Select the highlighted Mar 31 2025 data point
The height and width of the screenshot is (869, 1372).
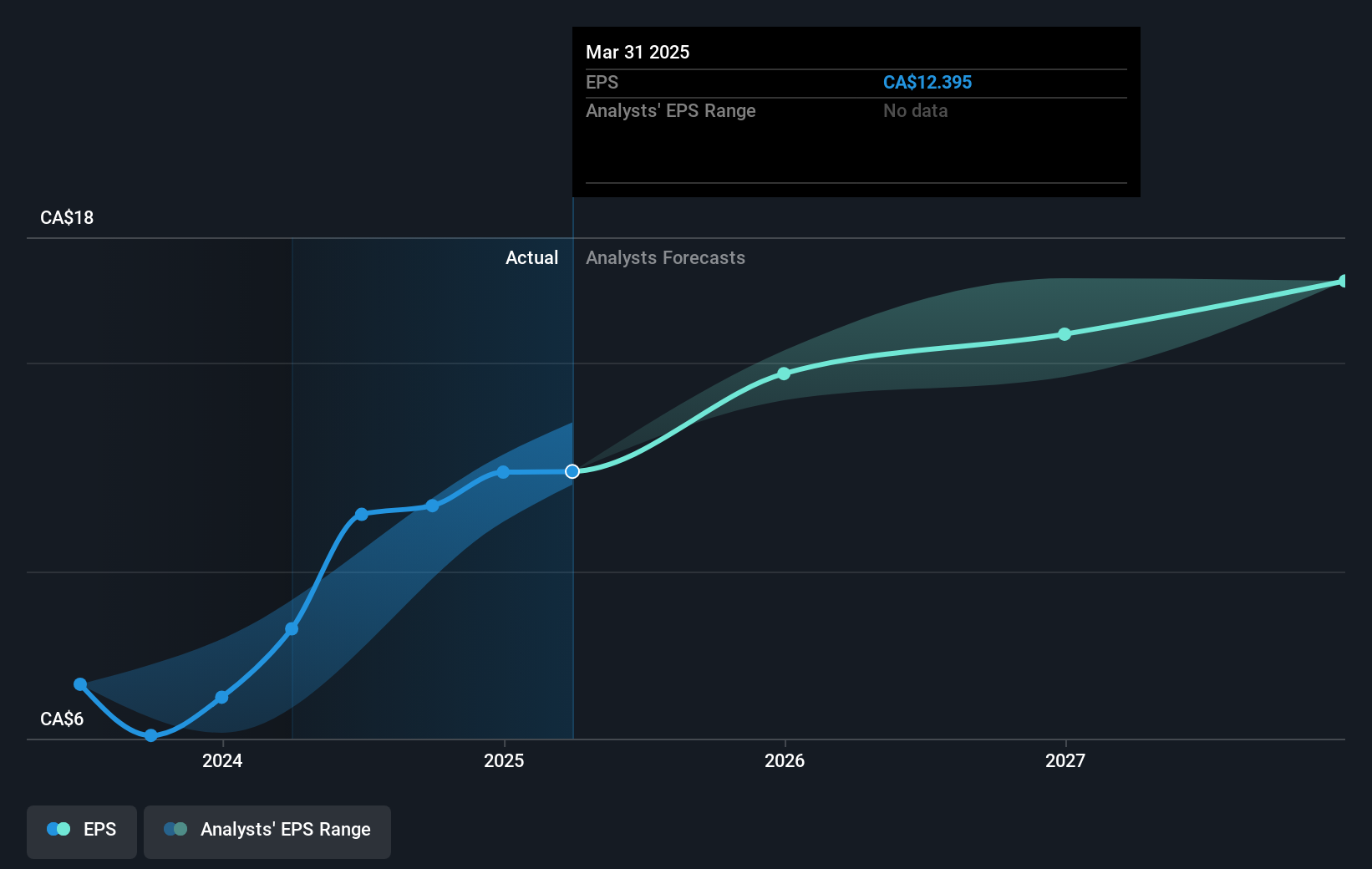(x=572, y=472)
